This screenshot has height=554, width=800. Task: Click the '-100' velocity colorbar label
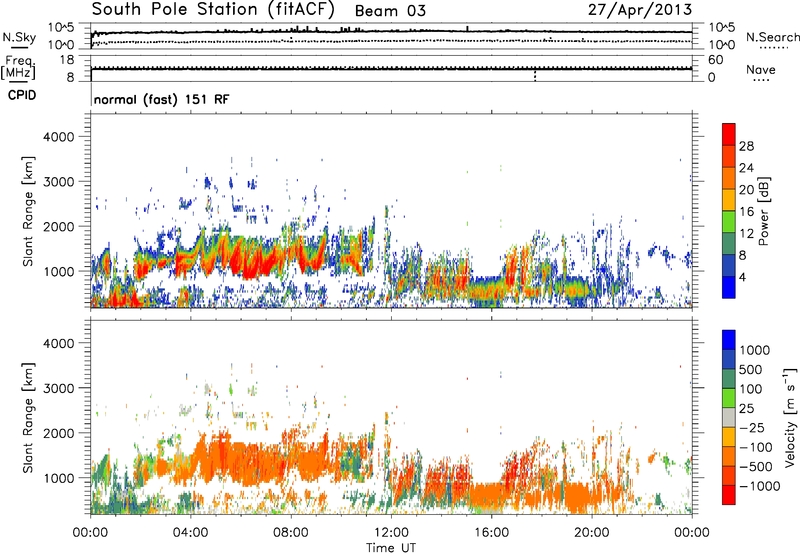click(755, 447)
